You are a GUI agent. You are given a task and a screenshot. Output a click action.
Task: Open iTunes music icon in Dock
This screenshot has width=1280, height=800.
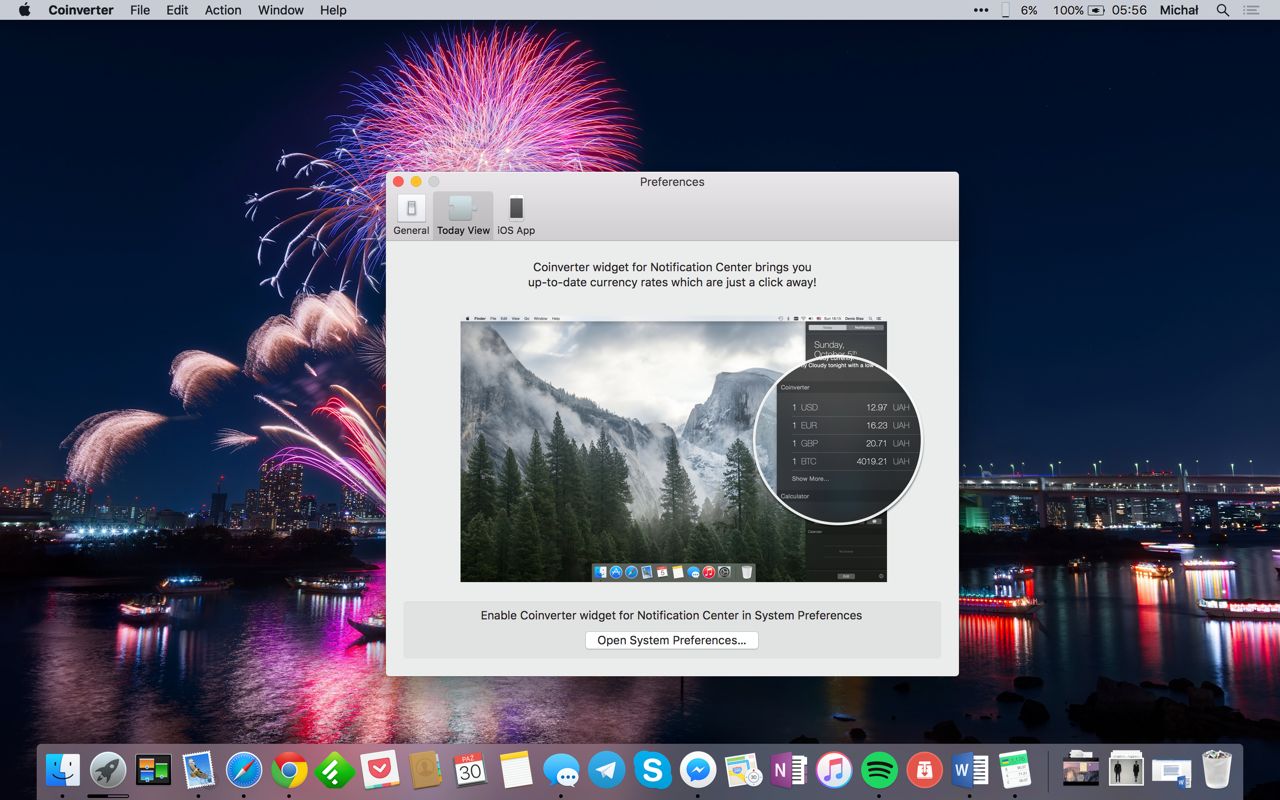point(833,770)
